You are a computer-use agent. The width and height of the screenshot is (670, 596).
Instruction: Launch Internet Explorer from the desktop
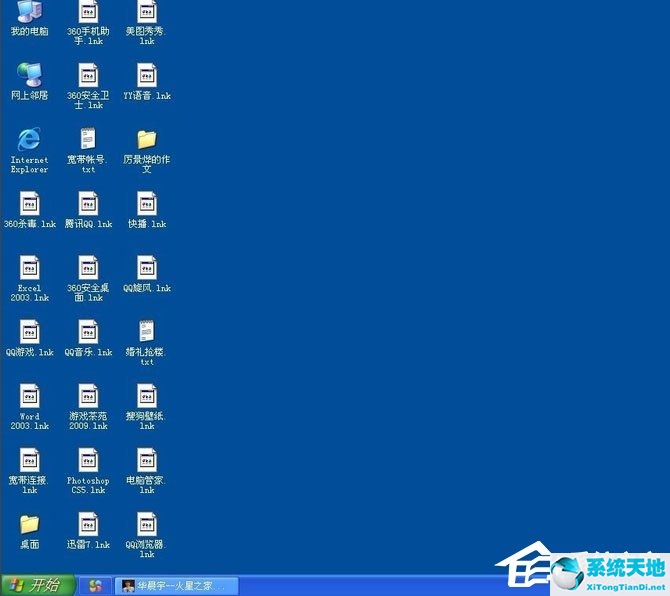(x=29, y=140)
